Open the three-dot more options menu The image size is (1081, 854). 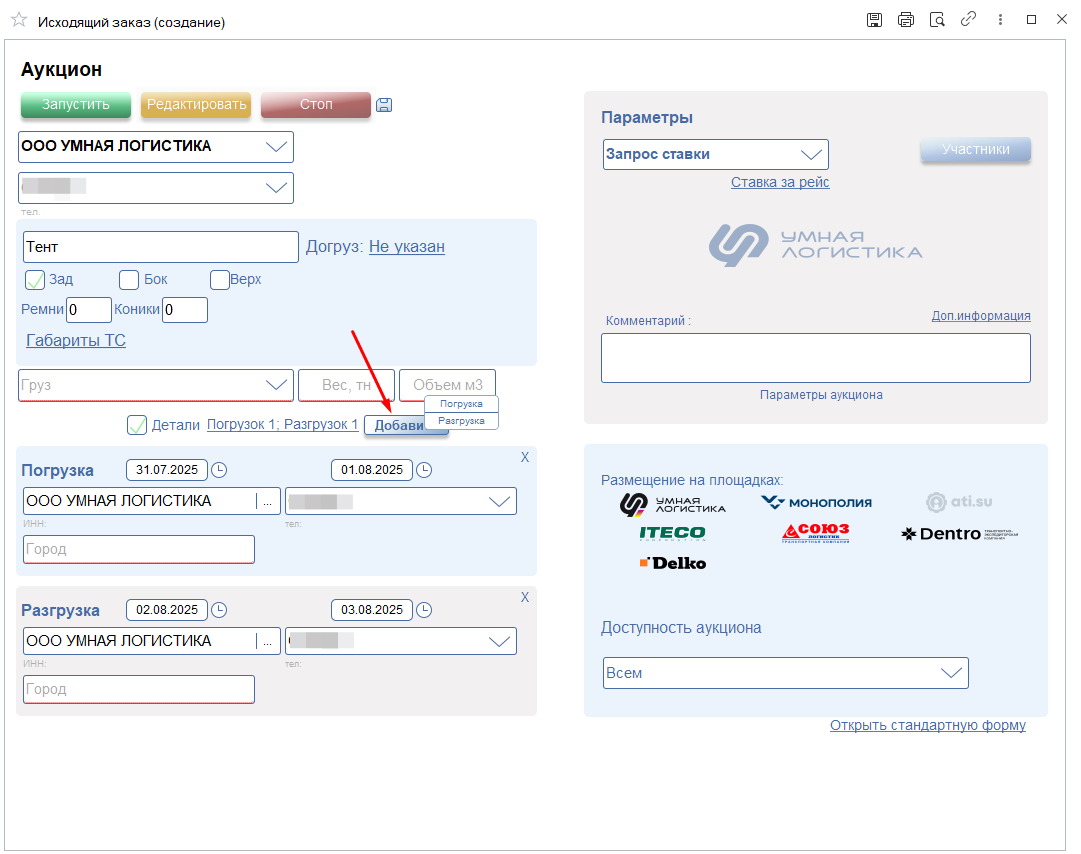coord(1000,20)
